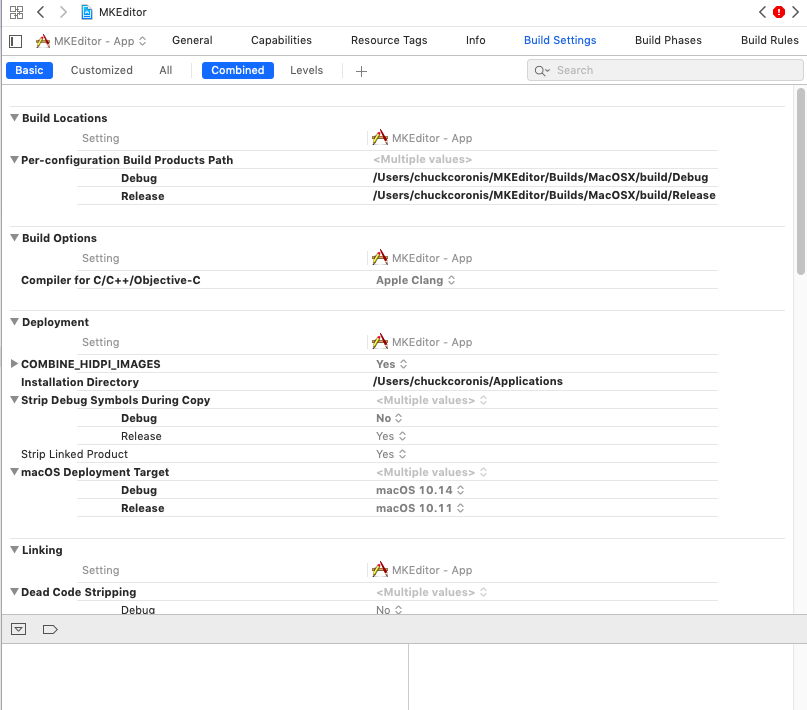Click the Installation Directory path value
Image resolution: width=807 pixels, height=710 pixels.
[468, 381]
